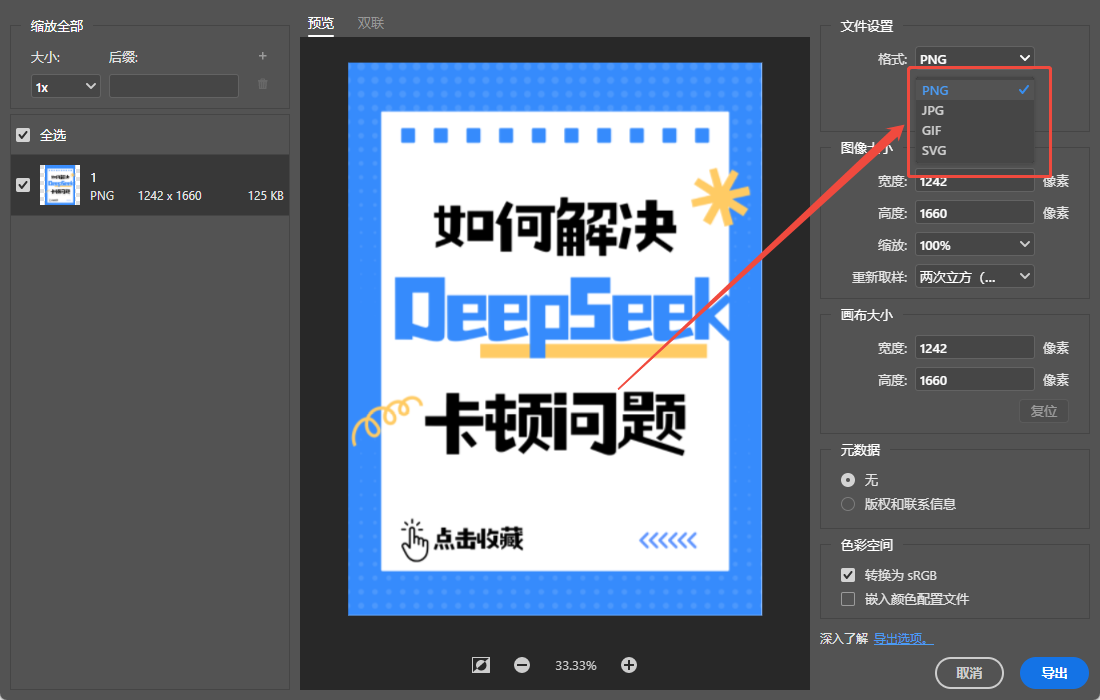Switch to the 双联 tab
The height and width of the screenshot is (700, 1100).
click(x=370, y=23)
